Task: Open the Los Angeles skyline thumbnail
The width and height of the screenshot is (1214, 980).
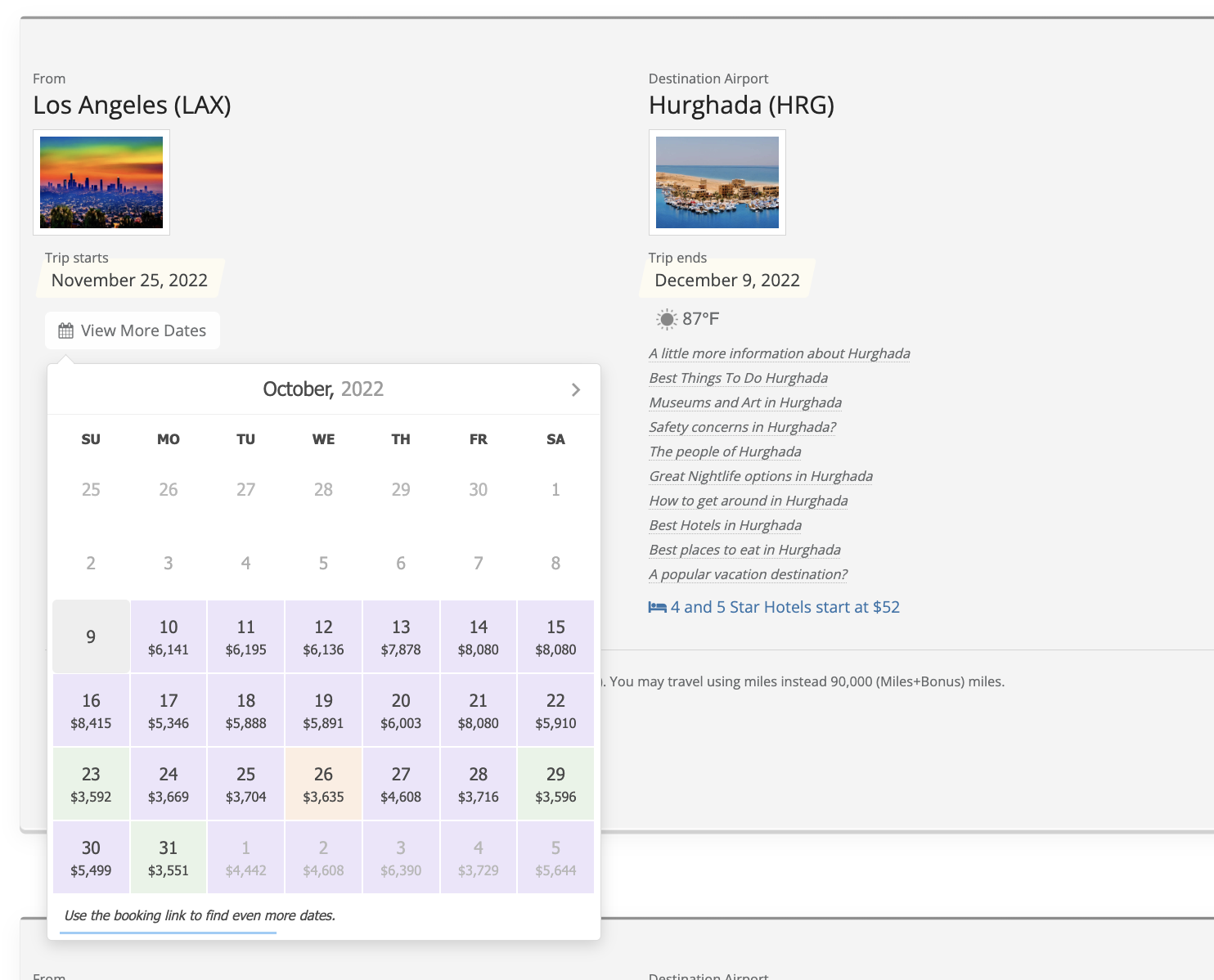Action: pyautogui.click(x=101, y=182)
